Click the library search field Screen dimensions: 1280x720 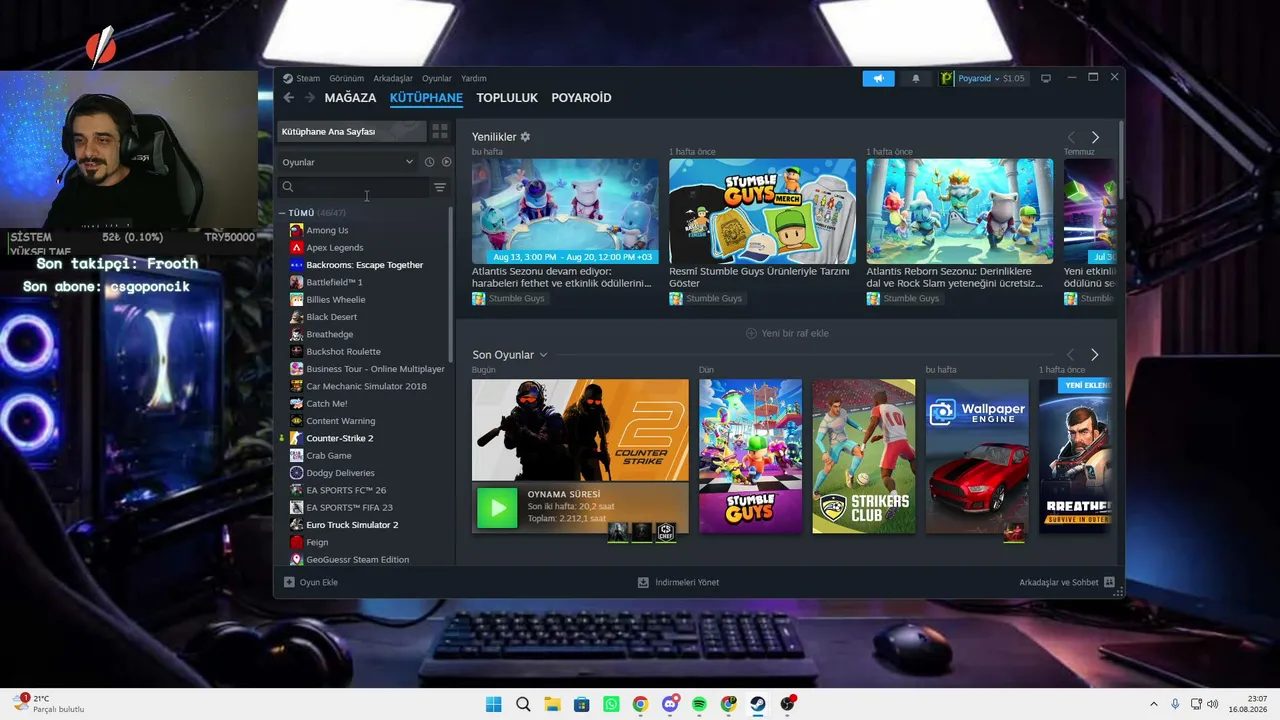coord(354,187)
